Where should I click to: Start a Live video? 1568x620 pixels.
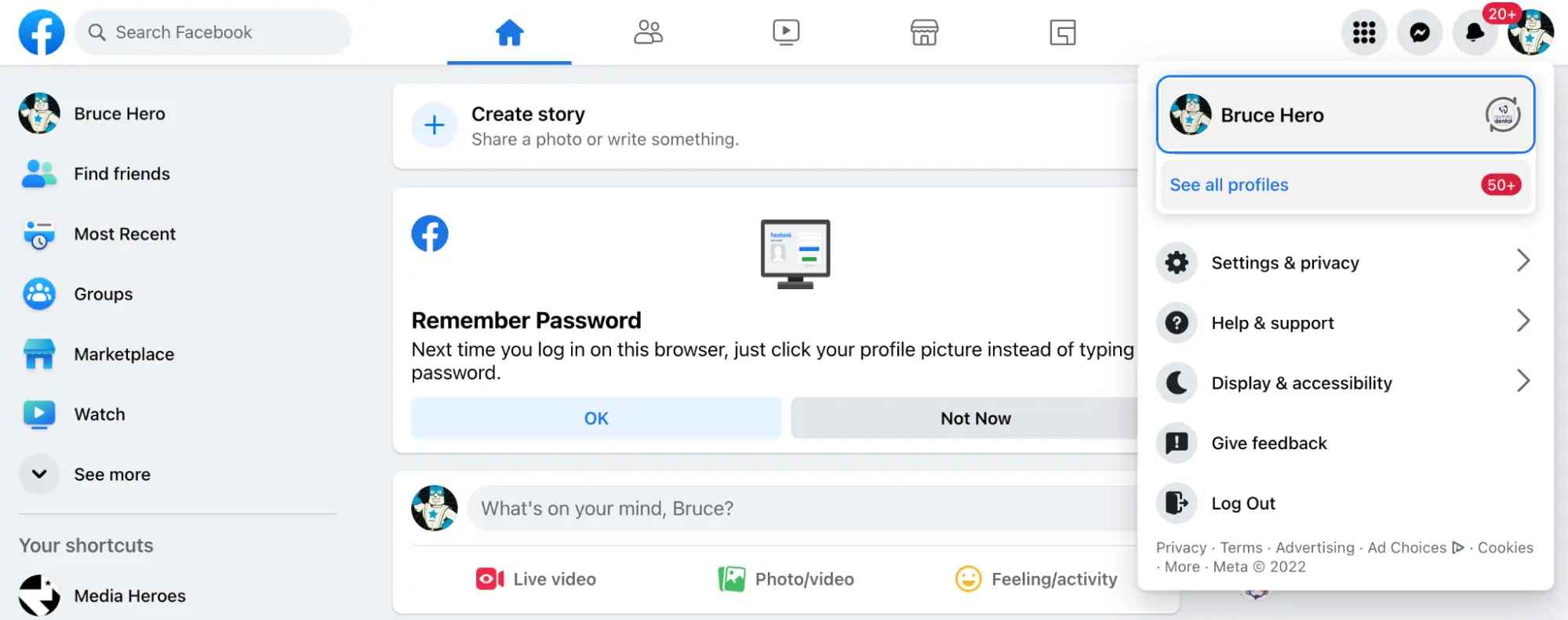pyautogui.click(x=537, y=579)
